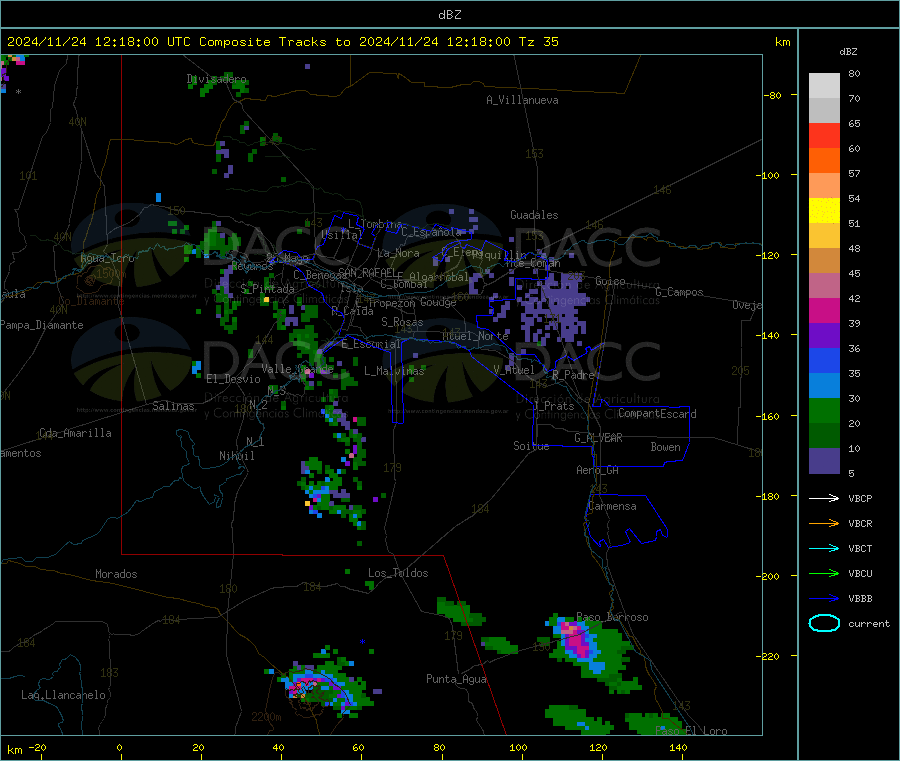Screen dimensions: 900x761
Task: Click the magenta 39 dBZ legend color block
Action: 824,310
